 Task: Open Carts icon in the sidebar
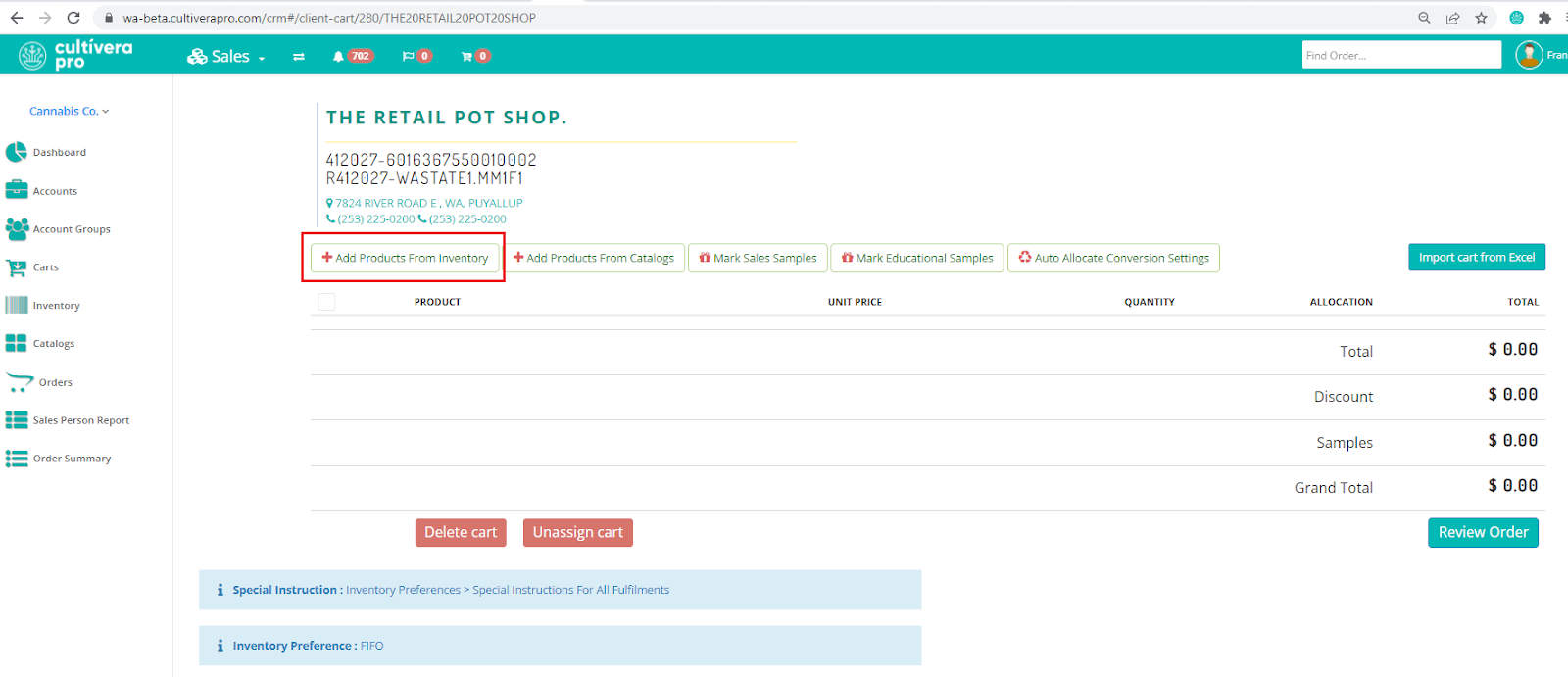(x=17, y=266)
